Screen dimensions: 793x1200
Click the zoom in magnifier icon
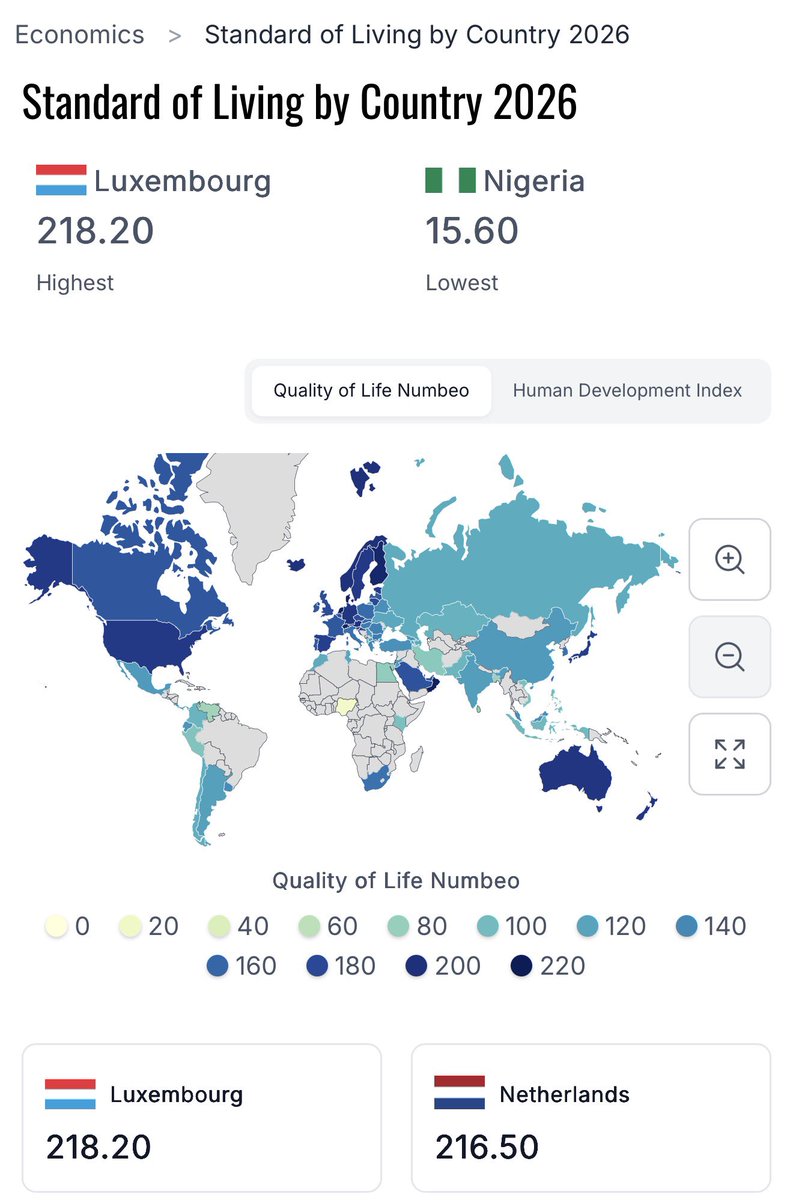[x=730, y=560]
